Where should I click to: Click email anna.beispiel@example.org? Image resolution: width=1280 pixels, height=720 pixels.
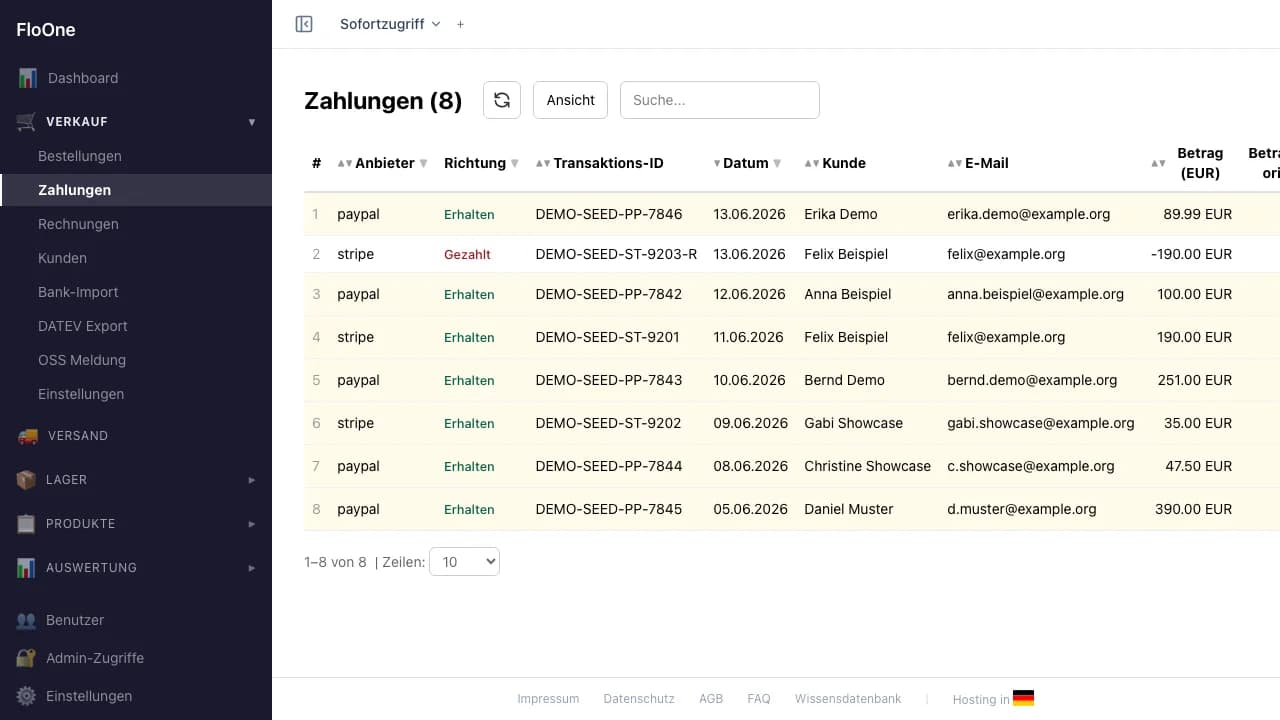(x=1035, y=294)
